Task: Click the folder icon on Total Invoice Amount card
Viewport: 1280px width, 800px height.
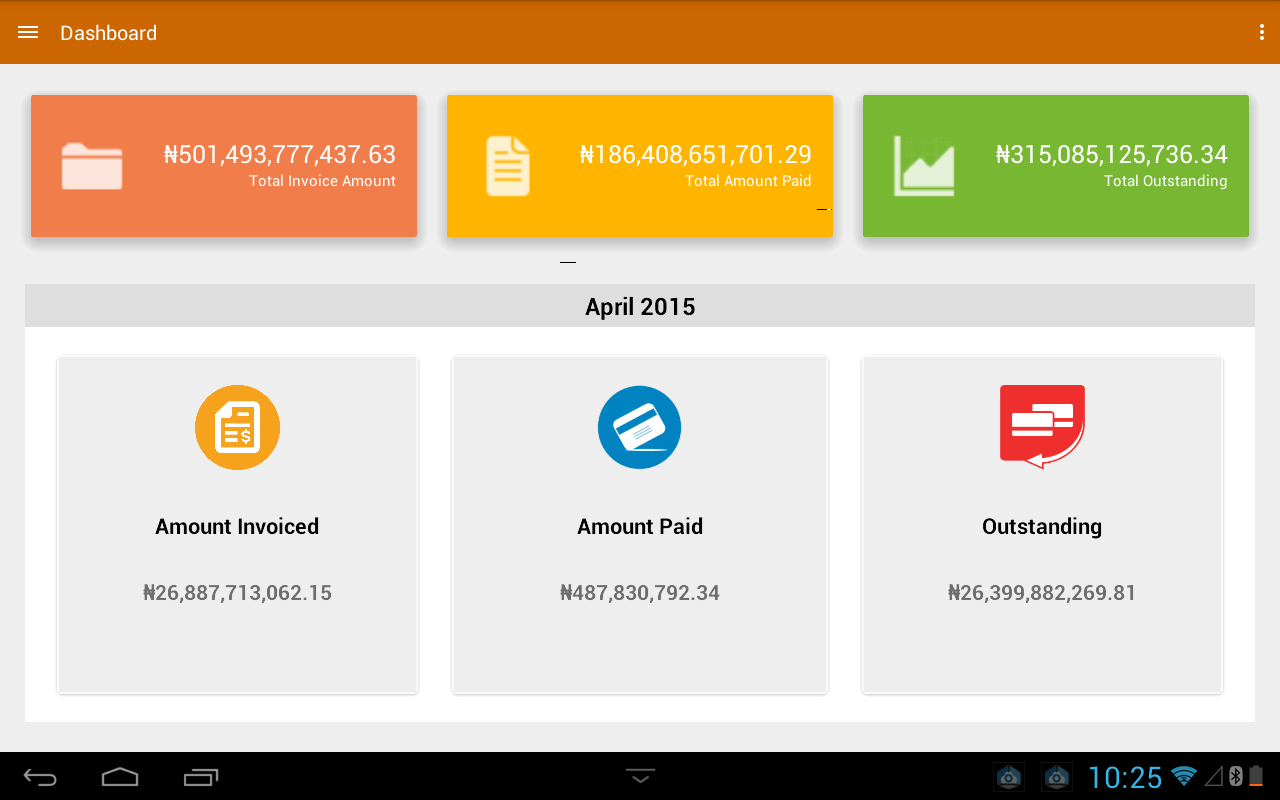Action: click(92, 166)
